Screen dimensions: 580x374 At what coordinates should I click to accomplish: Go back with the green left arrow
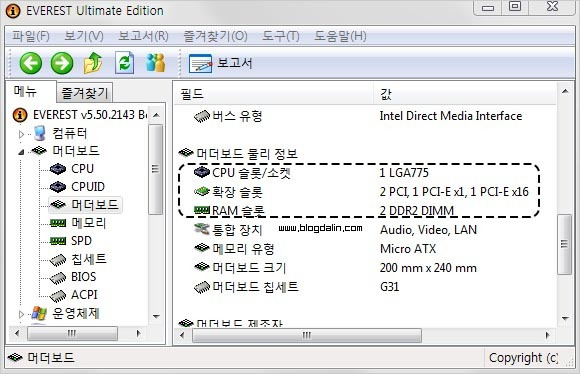(31, 63)
